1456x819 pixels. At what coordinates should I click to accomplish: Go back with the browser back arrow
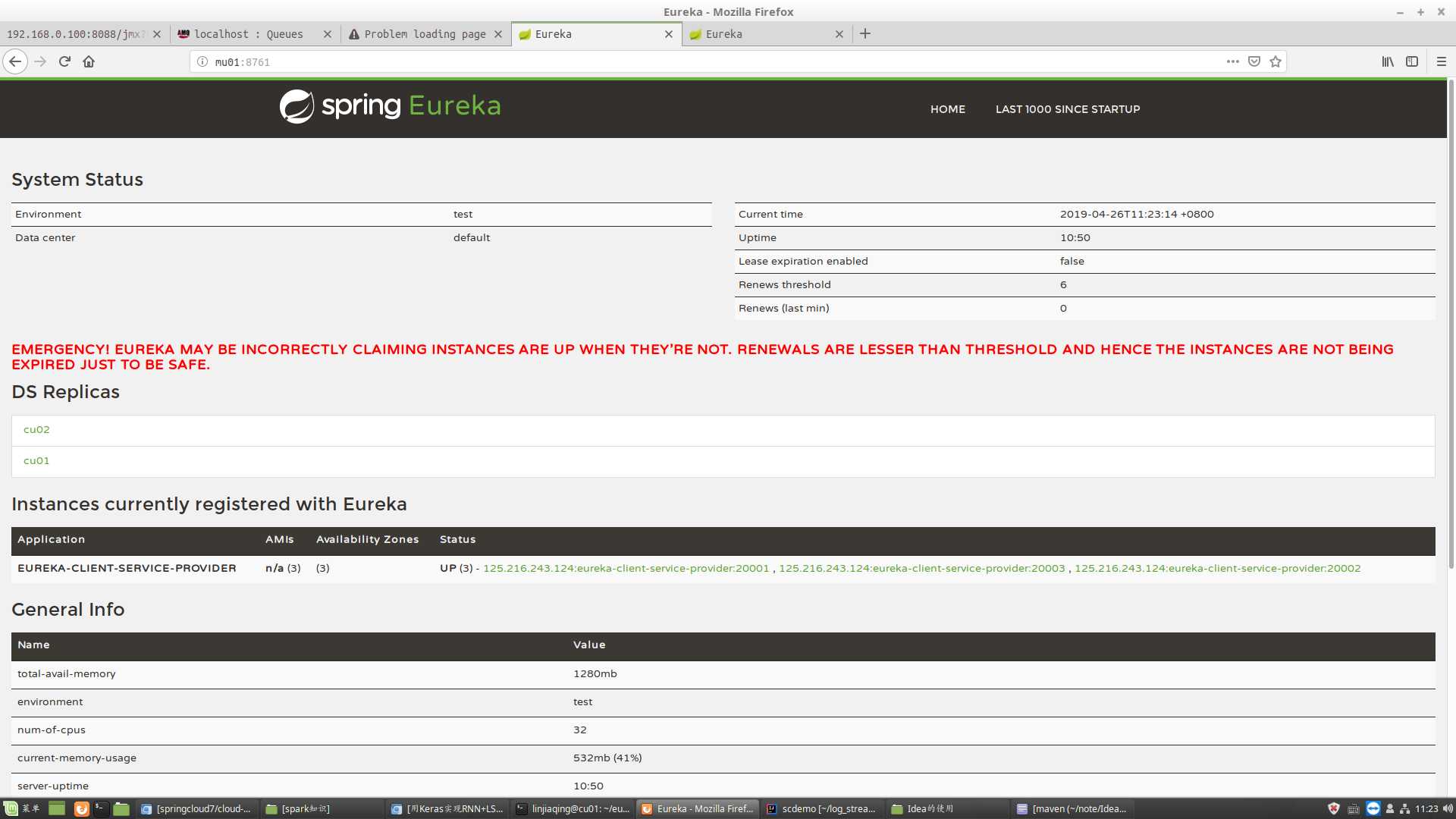(x=15, y=61)
